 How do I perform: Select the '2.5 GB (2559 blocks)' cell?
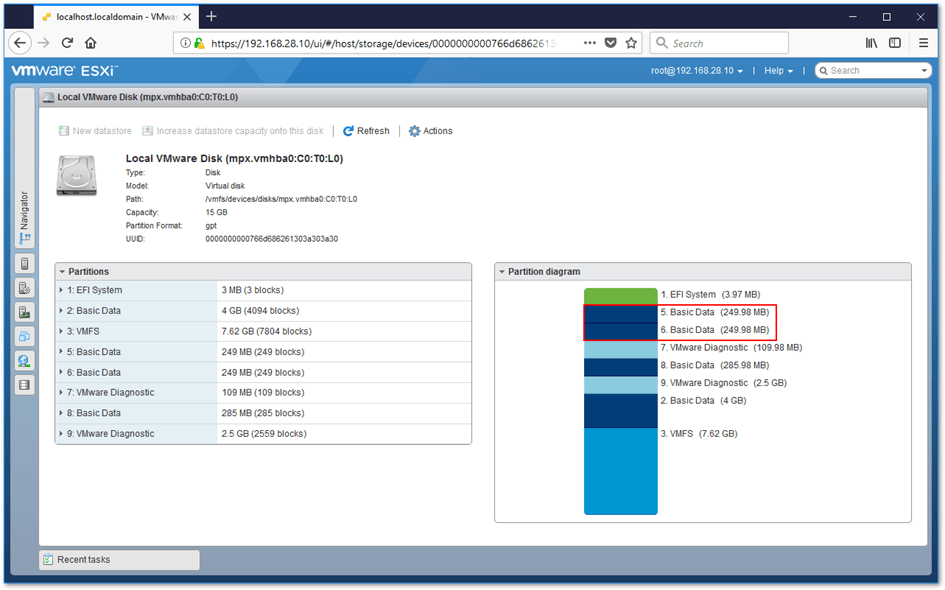pyautogui.click(x=344, y=433)
